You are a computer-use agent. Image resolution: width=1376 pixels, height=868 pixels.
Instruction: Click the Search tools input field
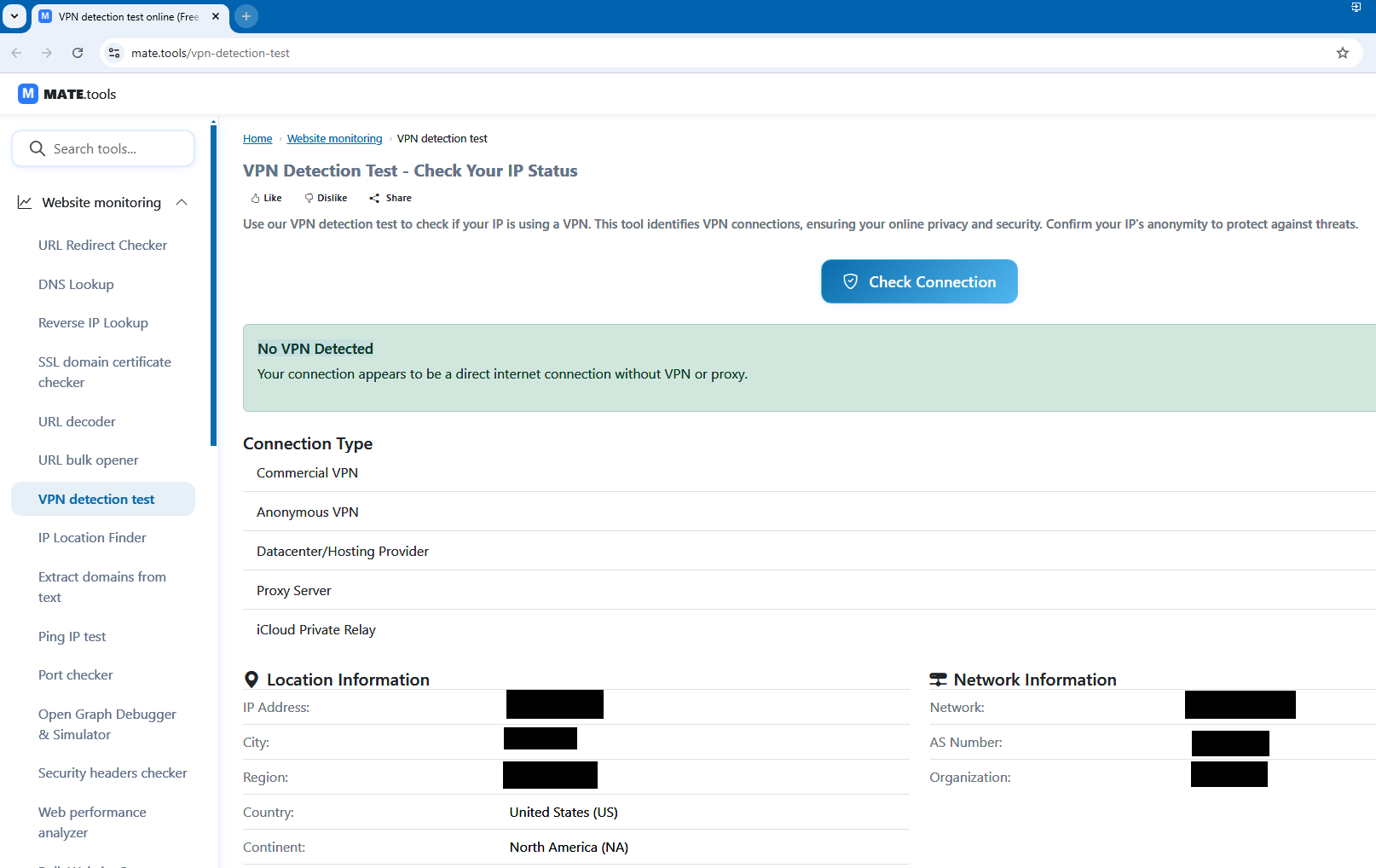tap(104, 148)
